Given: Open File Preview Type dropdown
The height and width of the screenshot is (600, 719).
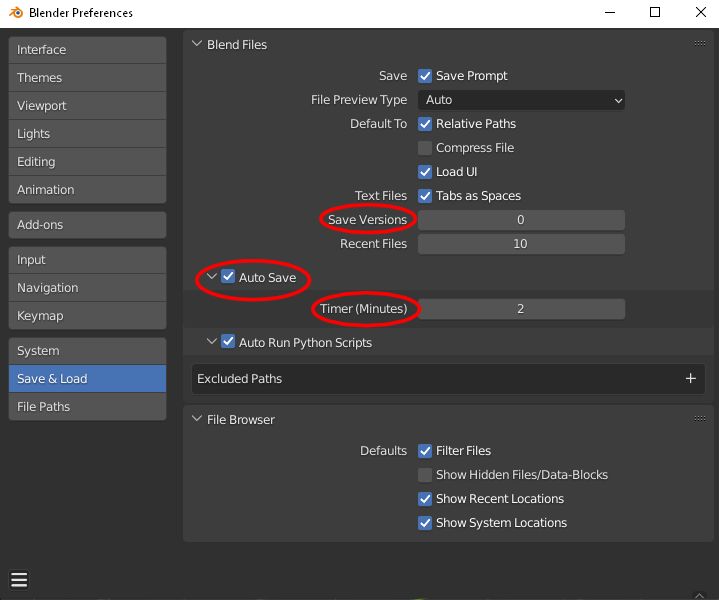Looking at the screenshot, I should [521, 100].
